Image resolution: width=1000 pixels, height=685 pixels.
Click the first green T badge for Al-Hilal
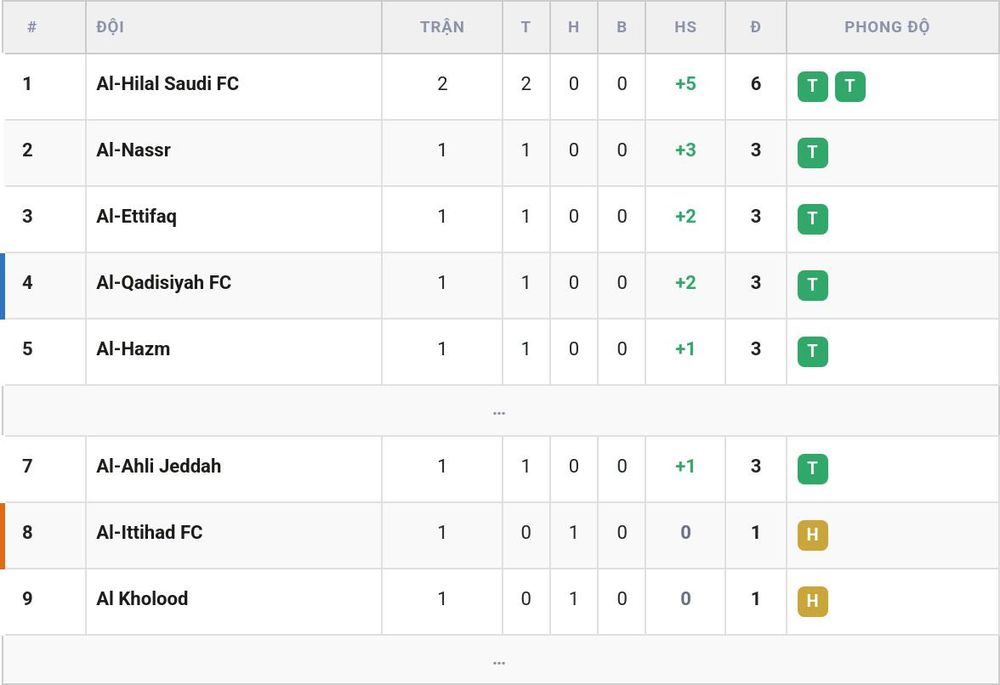(x=812, y=86)
